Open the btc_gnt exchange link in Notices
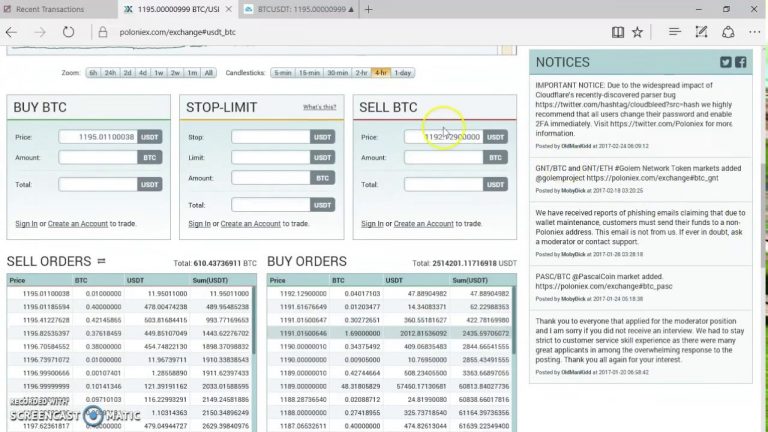Viewport: 768px width, 432px height. pos(652,178)
